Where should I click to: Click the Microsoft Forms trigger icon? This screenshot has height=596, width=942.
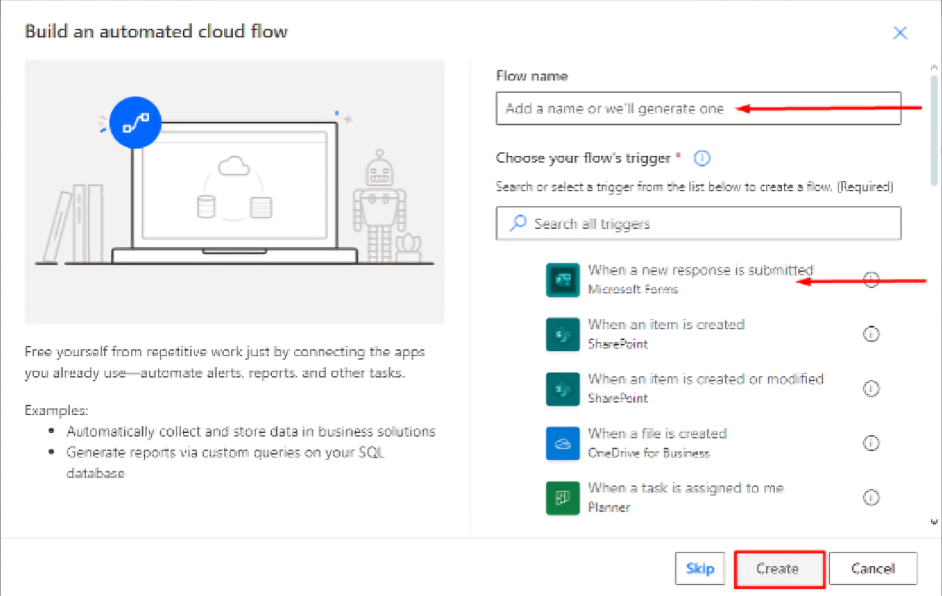[x=562, y=280]
